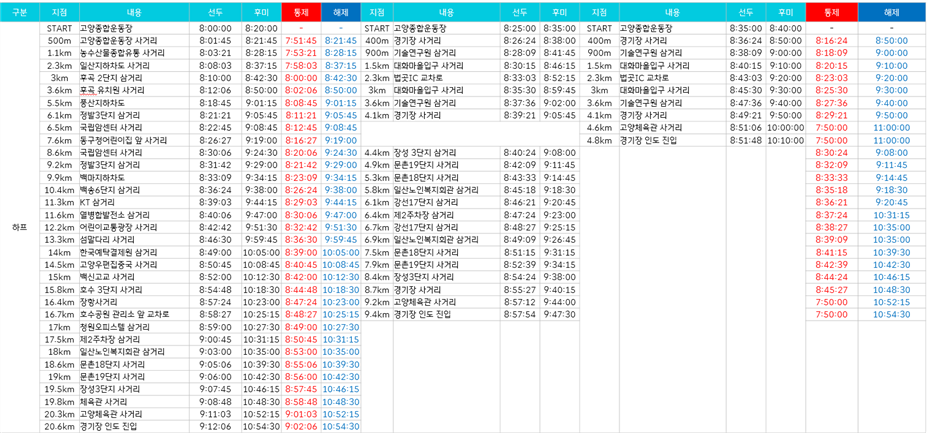The height and width of the screenshot is (433, 928).
Task: Click the 백송6단지 삼거리 cell
Action: coord(134,190)
